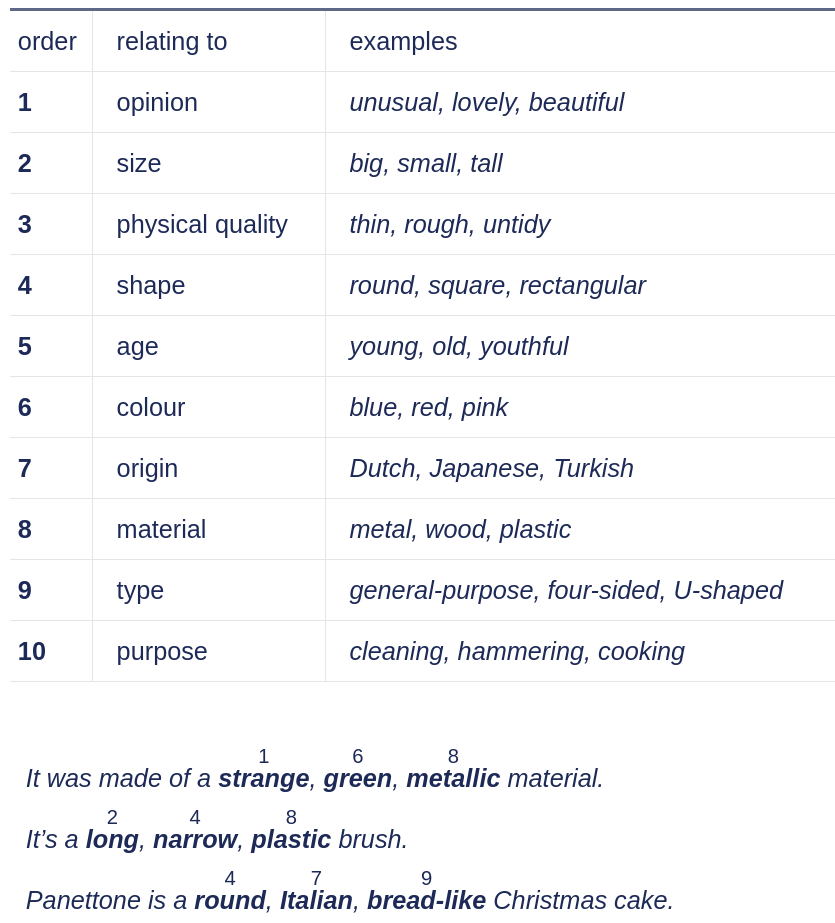The width and height of the screenshot is (835, 923).
Task: Click the order number 10 cell
Action: click(x=32, y=651)
